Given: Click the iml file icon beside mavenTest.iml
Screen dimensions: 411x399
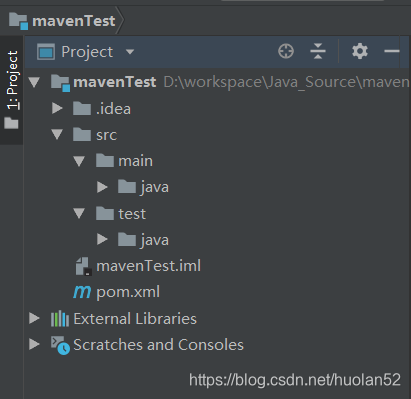Looking at the screenshot, I should pyautogui.click(x=83, y=266).
